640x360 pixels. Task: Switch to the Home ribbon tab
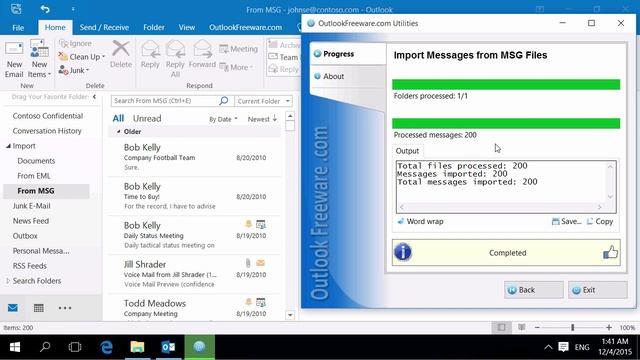tap(55, 27)
